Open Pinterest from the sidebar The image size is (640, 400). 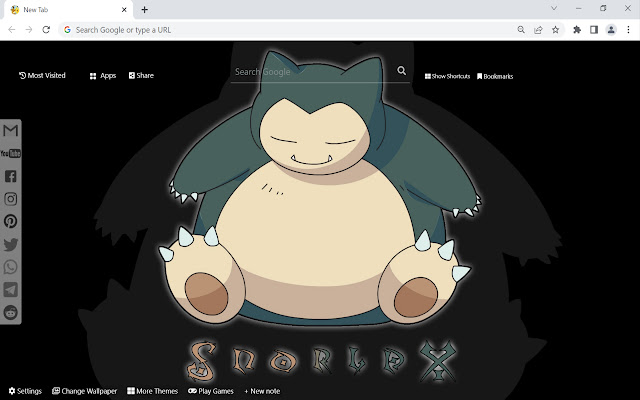pos(11,221)
